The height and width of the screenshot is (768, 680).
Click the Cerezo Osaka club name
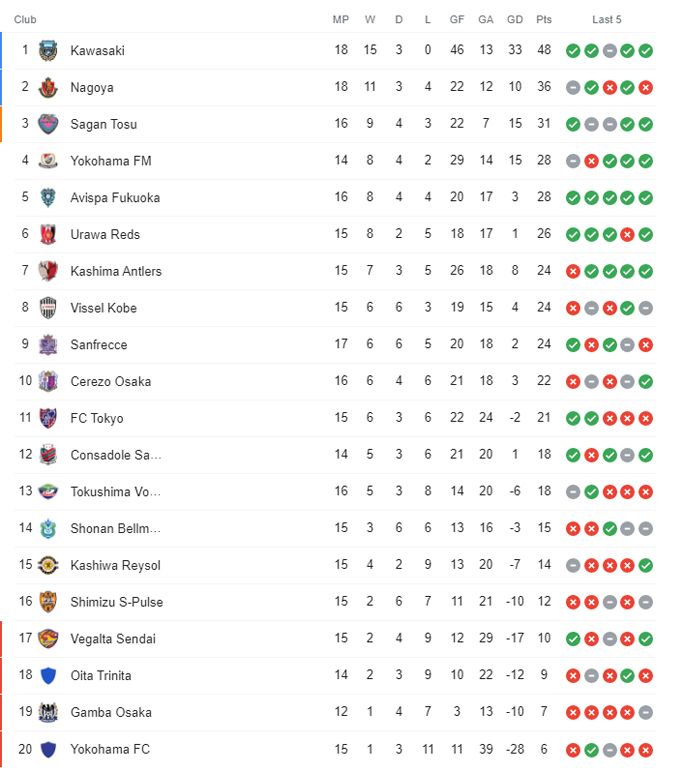111,382
